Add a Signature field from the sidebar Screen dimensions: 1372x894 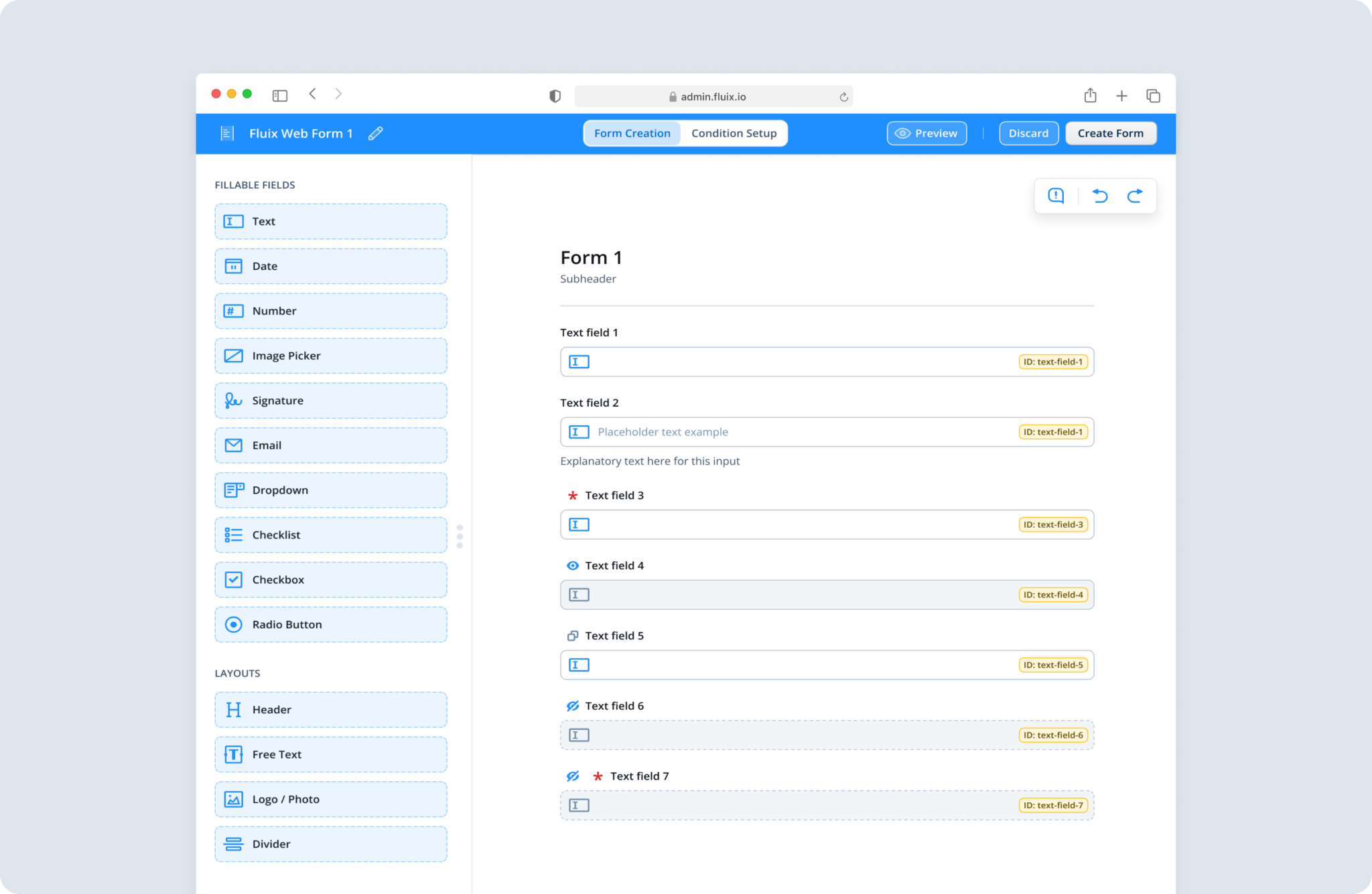pyautogui.click(x=330, y=400)
